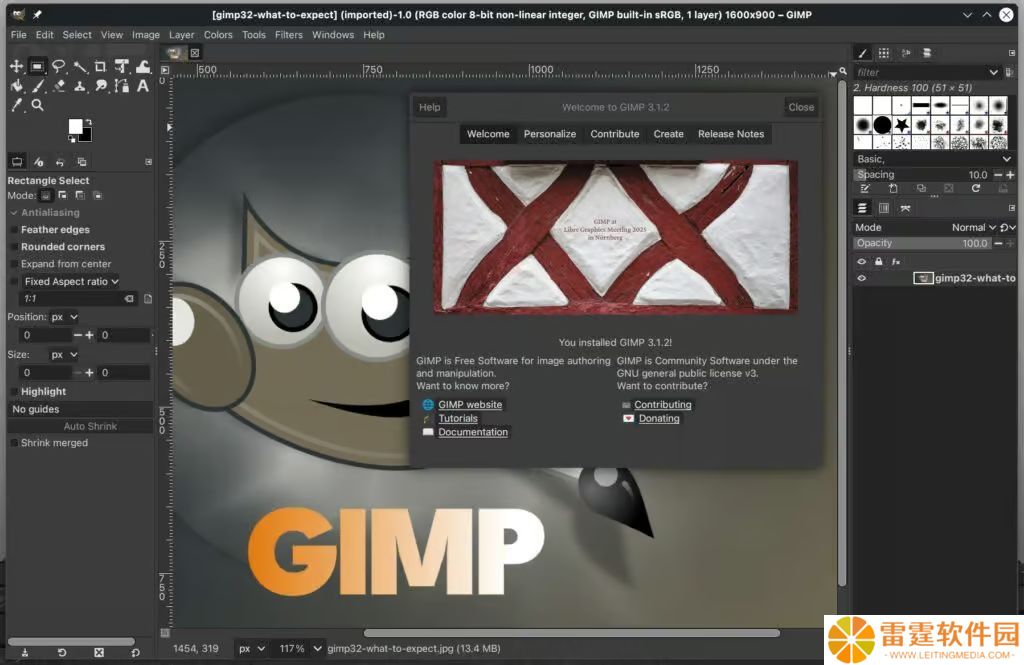
Task: Hide the gimp32-what-to layer eye icon
Action: (861, 278)
